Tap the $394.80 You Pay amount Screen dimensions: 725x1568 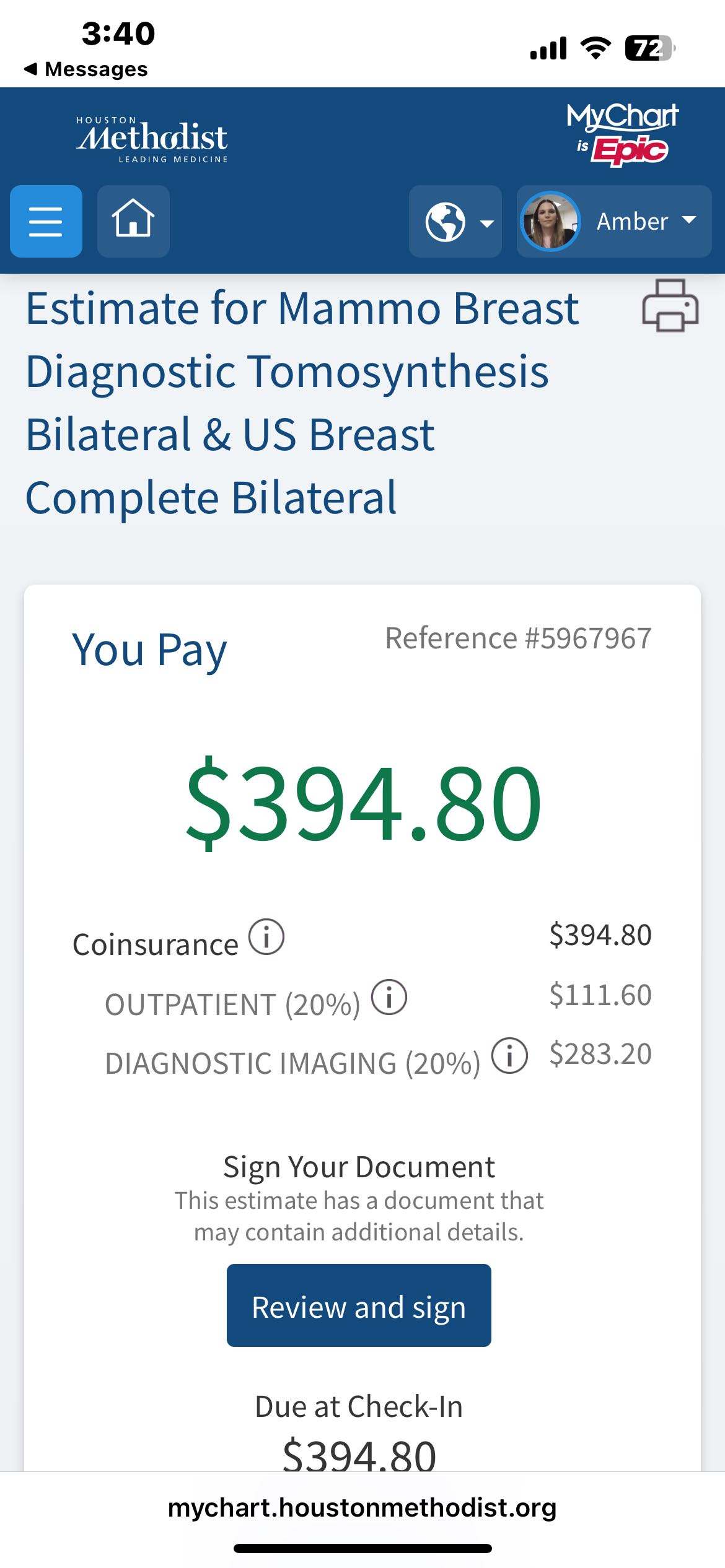point(363,803)
